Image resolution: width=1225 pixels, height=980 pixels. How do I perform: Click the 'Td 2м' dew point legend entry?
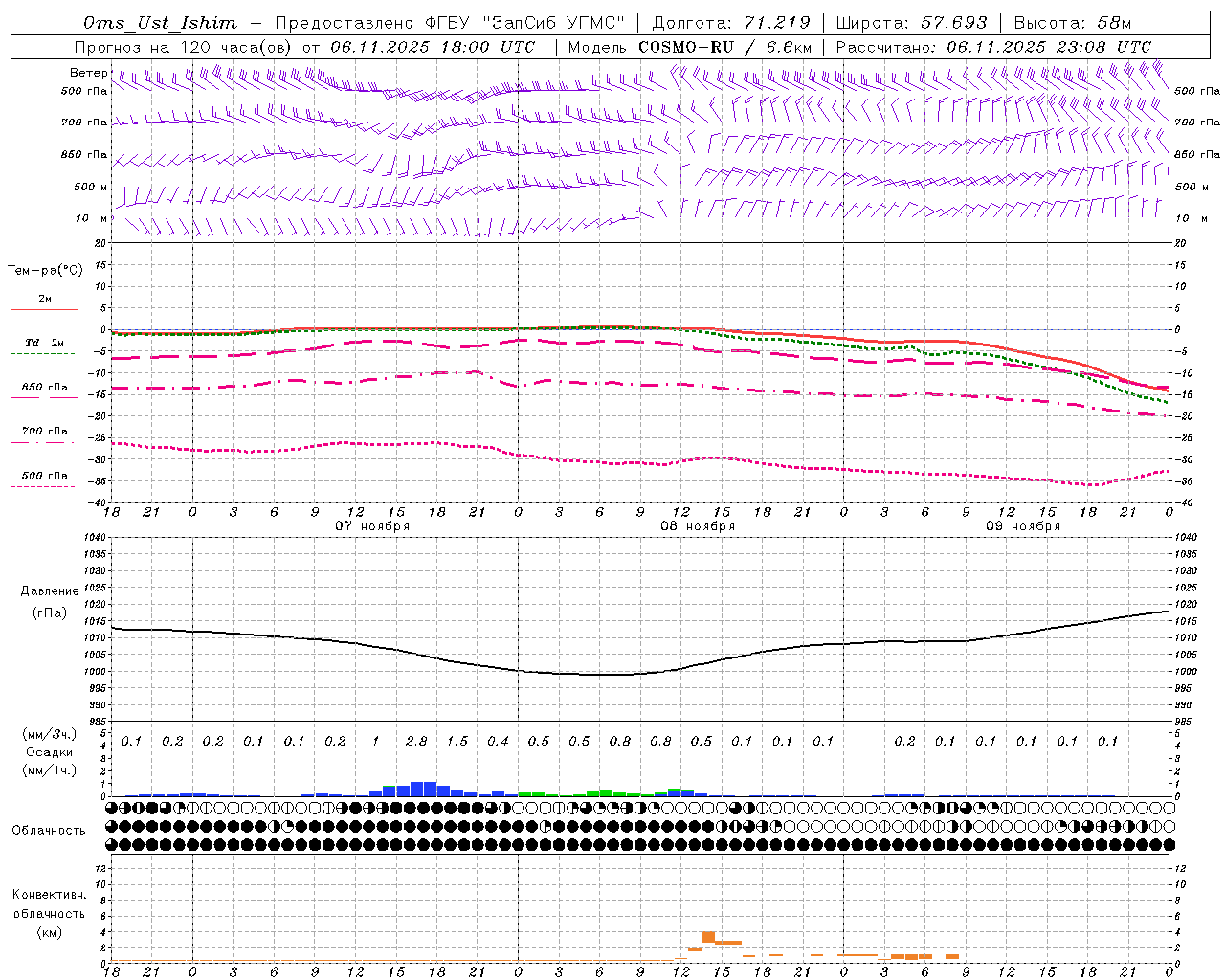point(44,343)
